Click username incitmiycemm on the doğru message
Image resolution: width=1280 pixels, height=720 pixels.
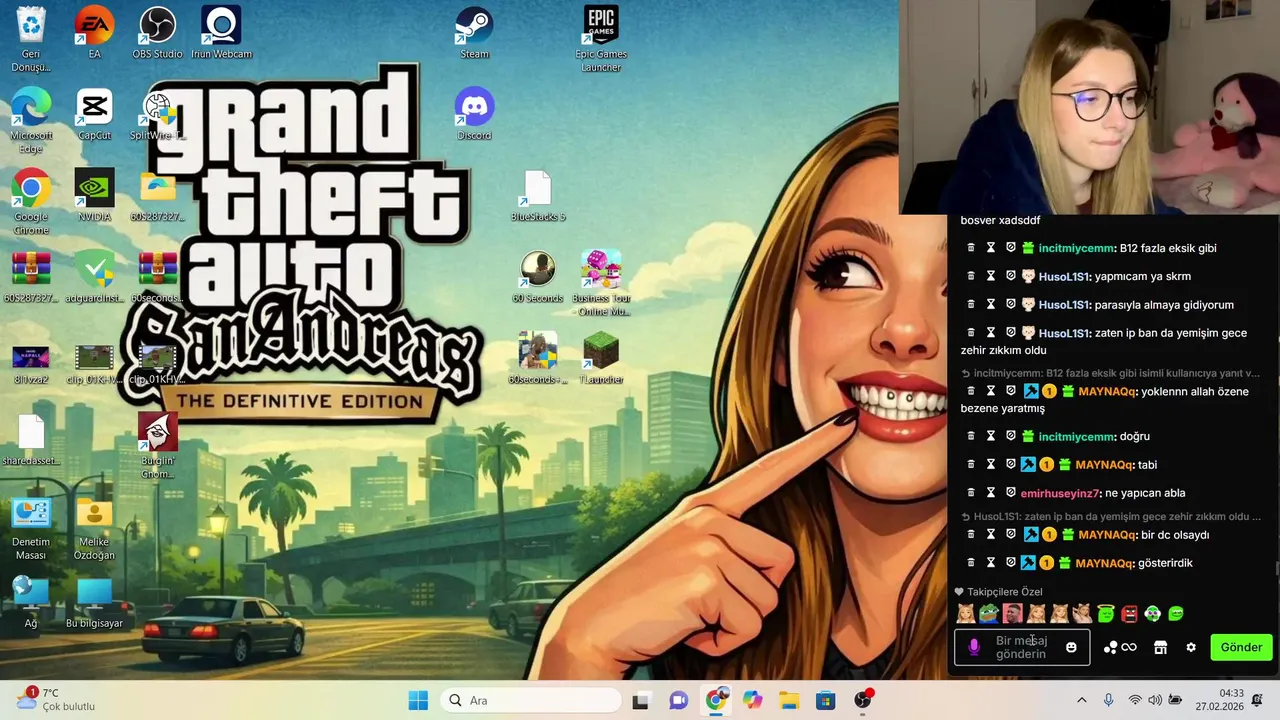coord(1077,437)
